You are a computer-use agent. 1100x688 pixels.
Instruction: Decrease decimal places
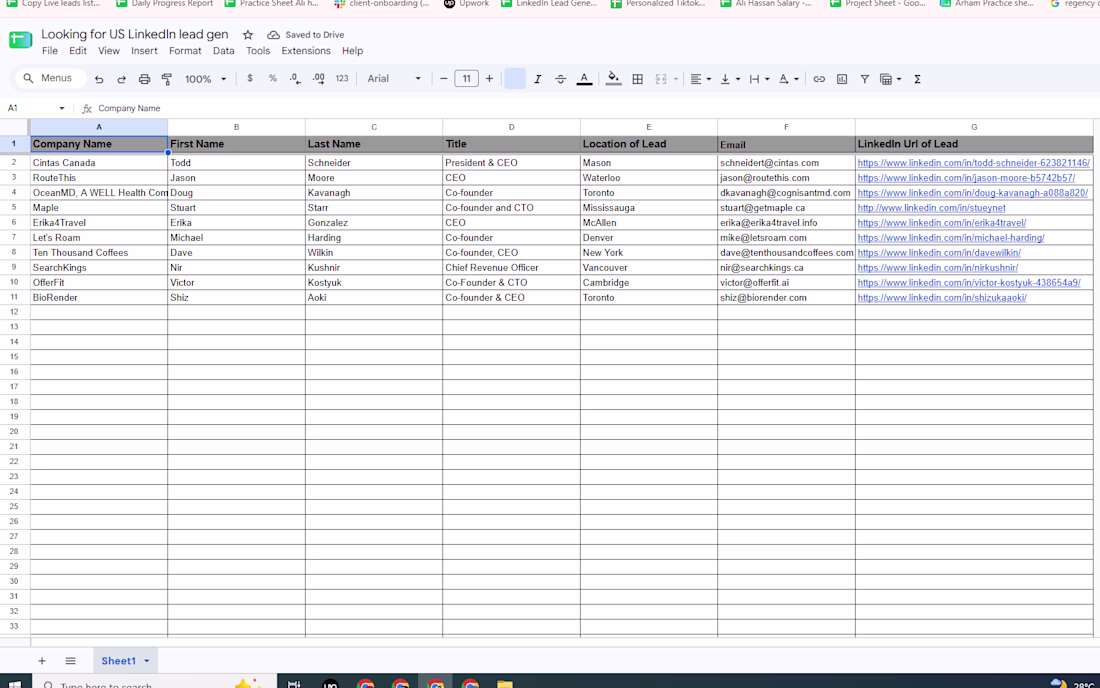(x=295, y=79)
